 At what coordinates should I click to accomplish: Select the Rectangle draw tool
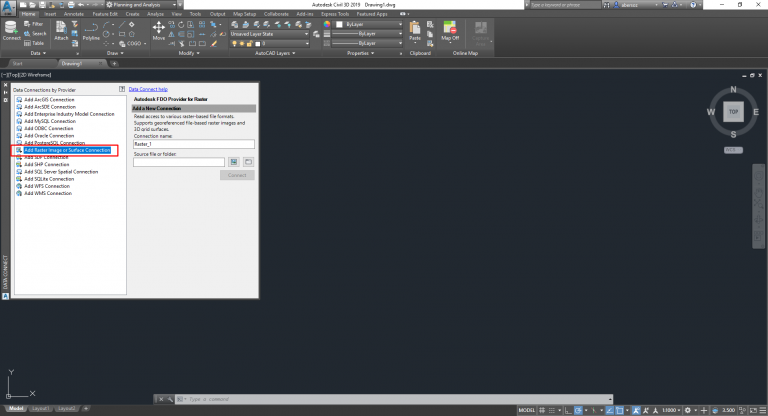122,34
